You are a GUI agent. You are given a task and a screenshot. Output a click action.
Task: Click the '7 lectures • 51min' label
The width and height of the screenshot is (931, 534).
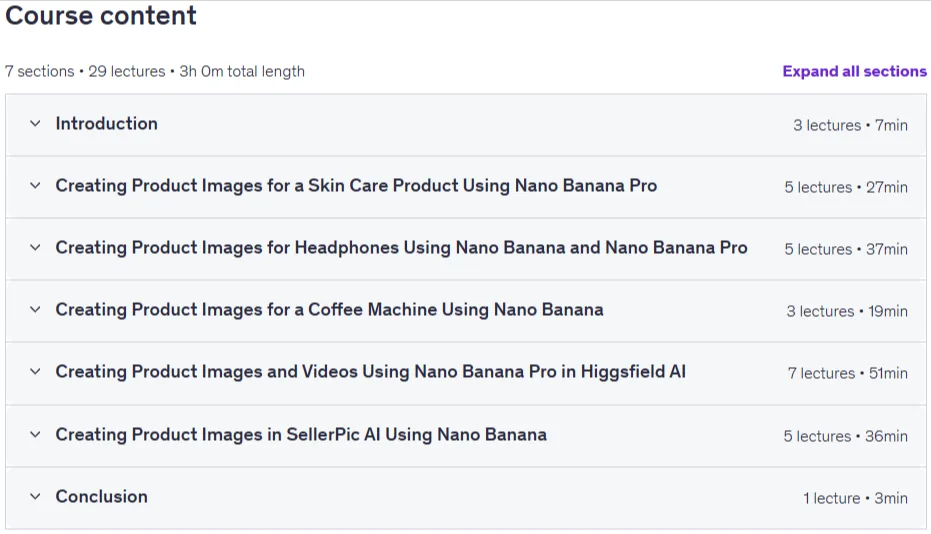pos(847,373)
